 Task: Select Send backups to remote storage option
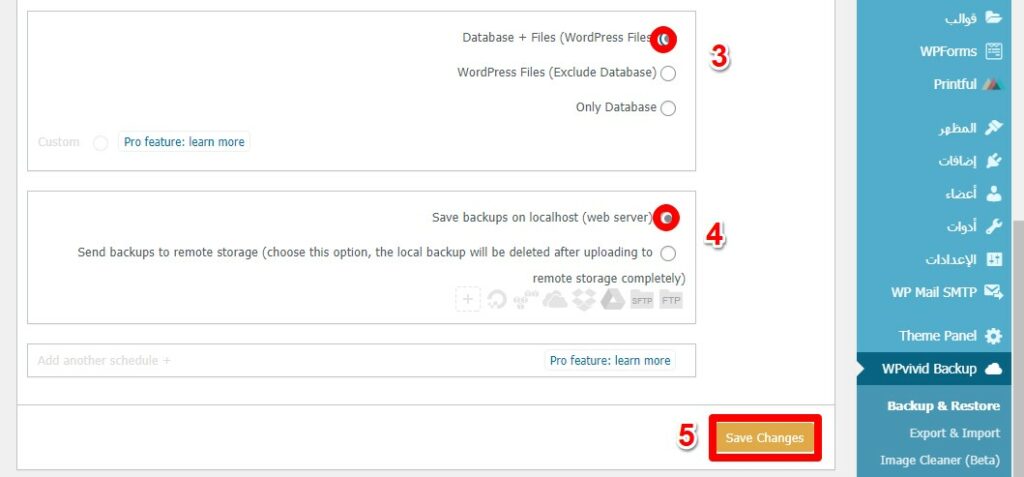667,253
